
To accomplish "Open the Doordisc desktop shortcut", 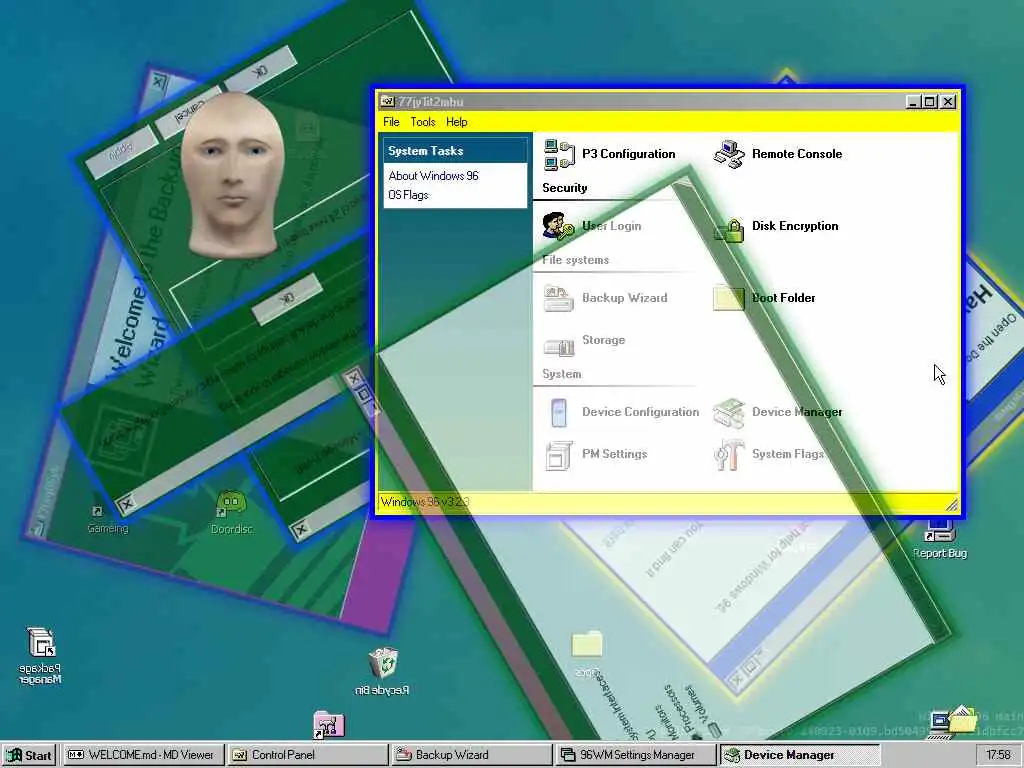I will (231, 513).
